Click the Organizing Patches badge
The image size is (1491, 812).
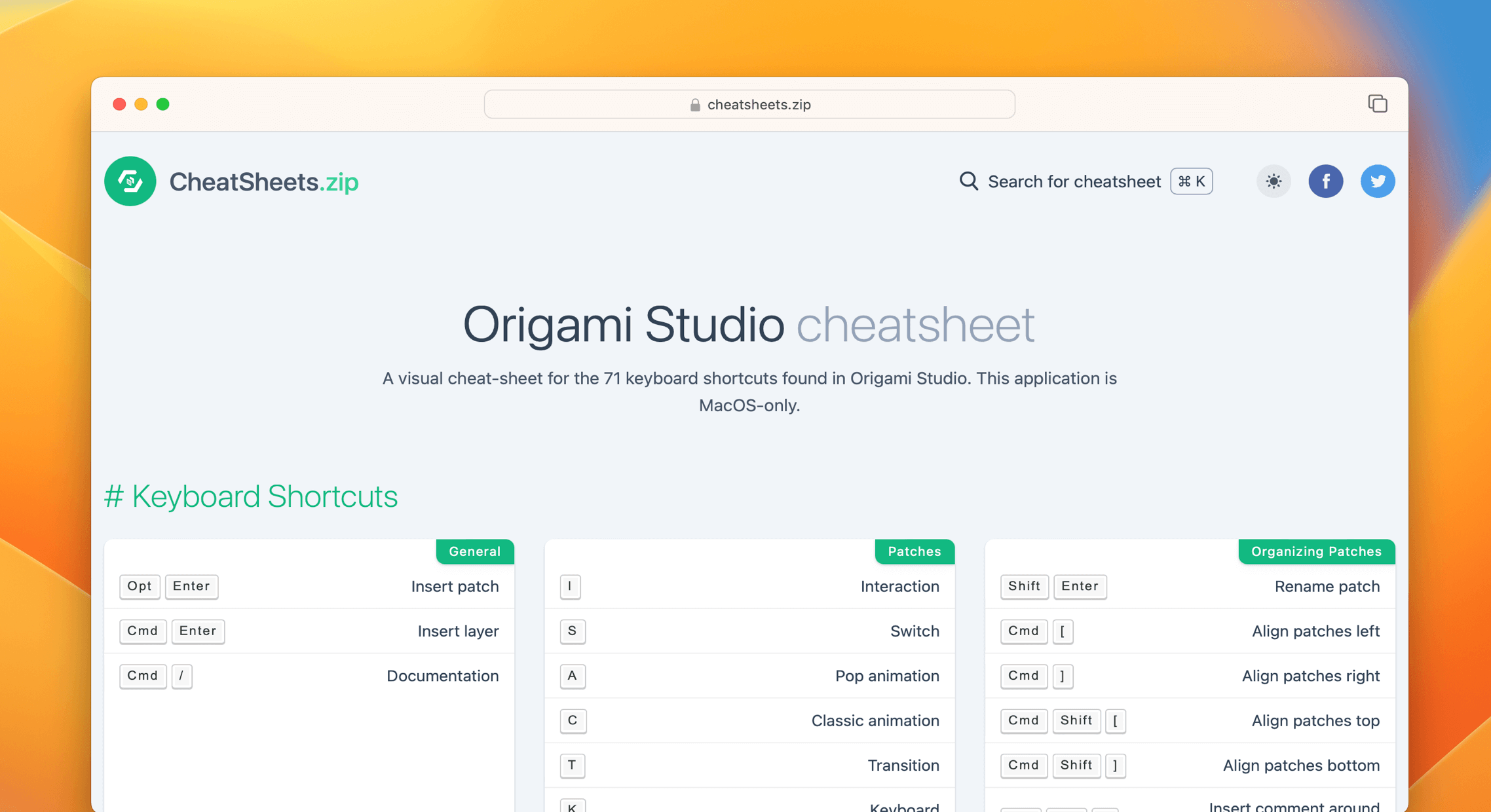1316,551
